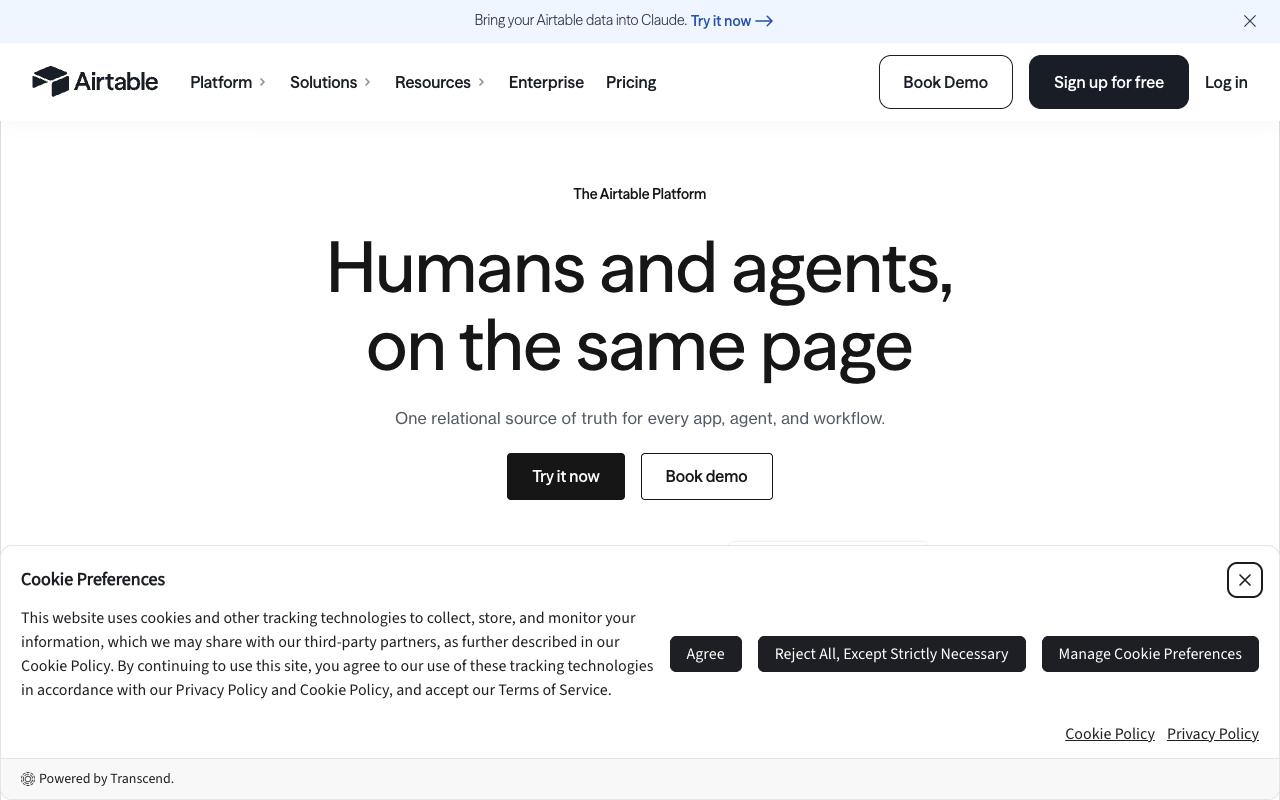This screenshot has height=800, width=1280.
Task: Agree to the cookie policy
Action: click(706, 654)
